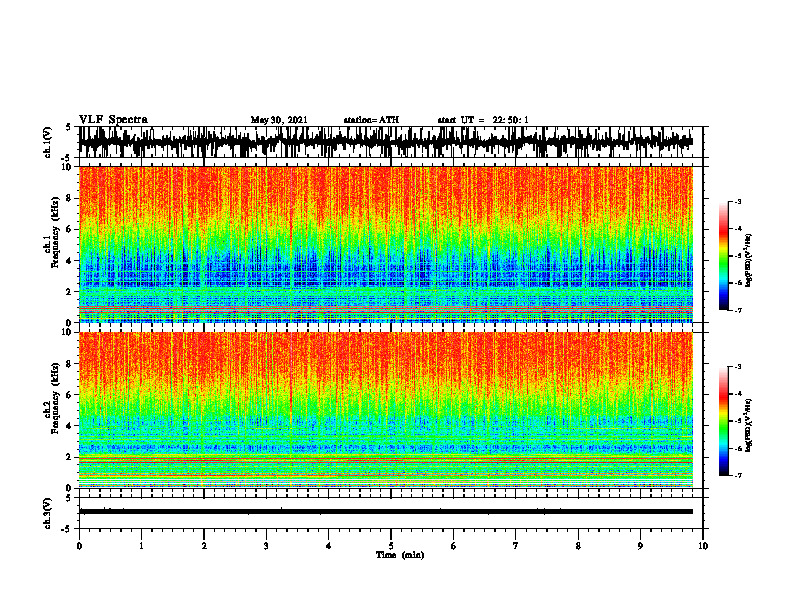The image size is (792, 612).
Task: Click the "-3" label on ch.1 color bar
Action: [737, 201]
